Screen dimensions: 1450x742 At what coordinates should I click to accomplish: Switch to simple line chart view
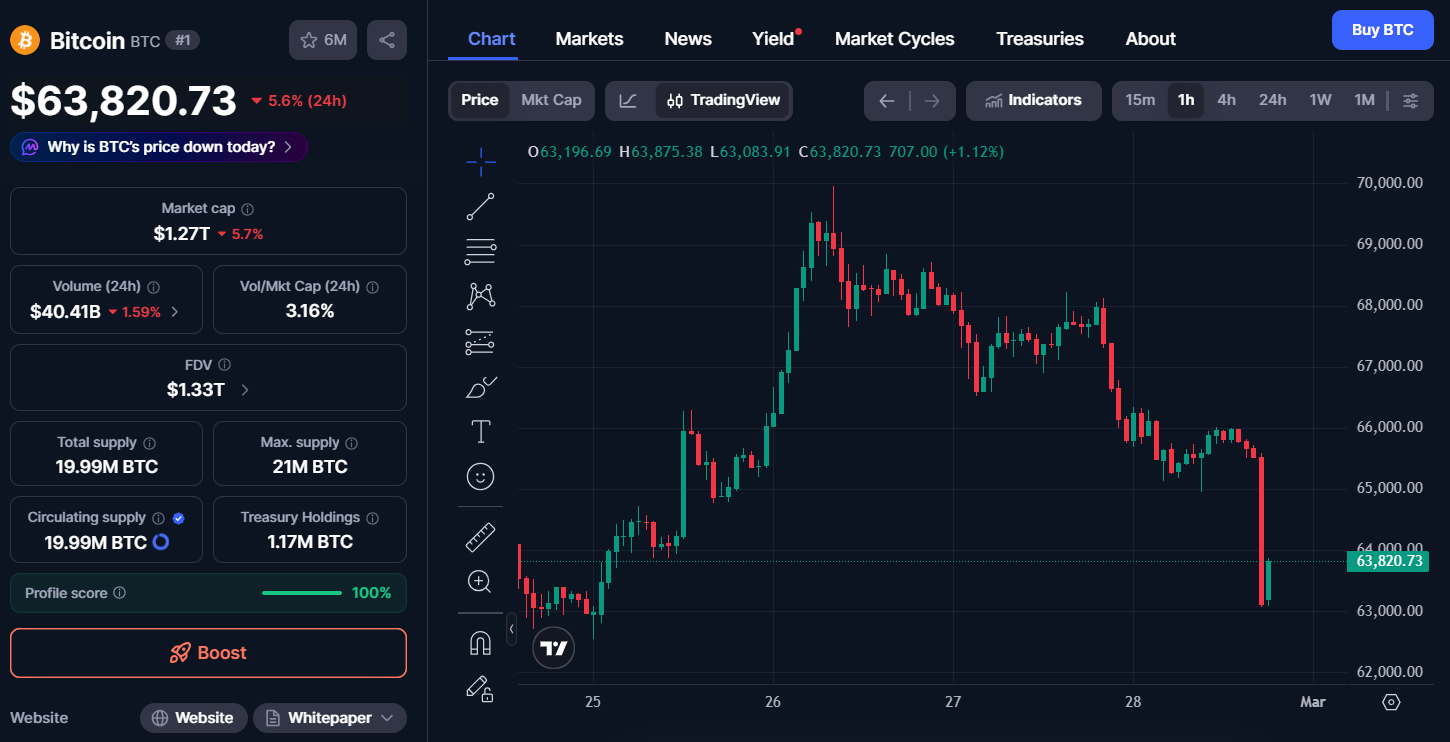coord(628,100)
